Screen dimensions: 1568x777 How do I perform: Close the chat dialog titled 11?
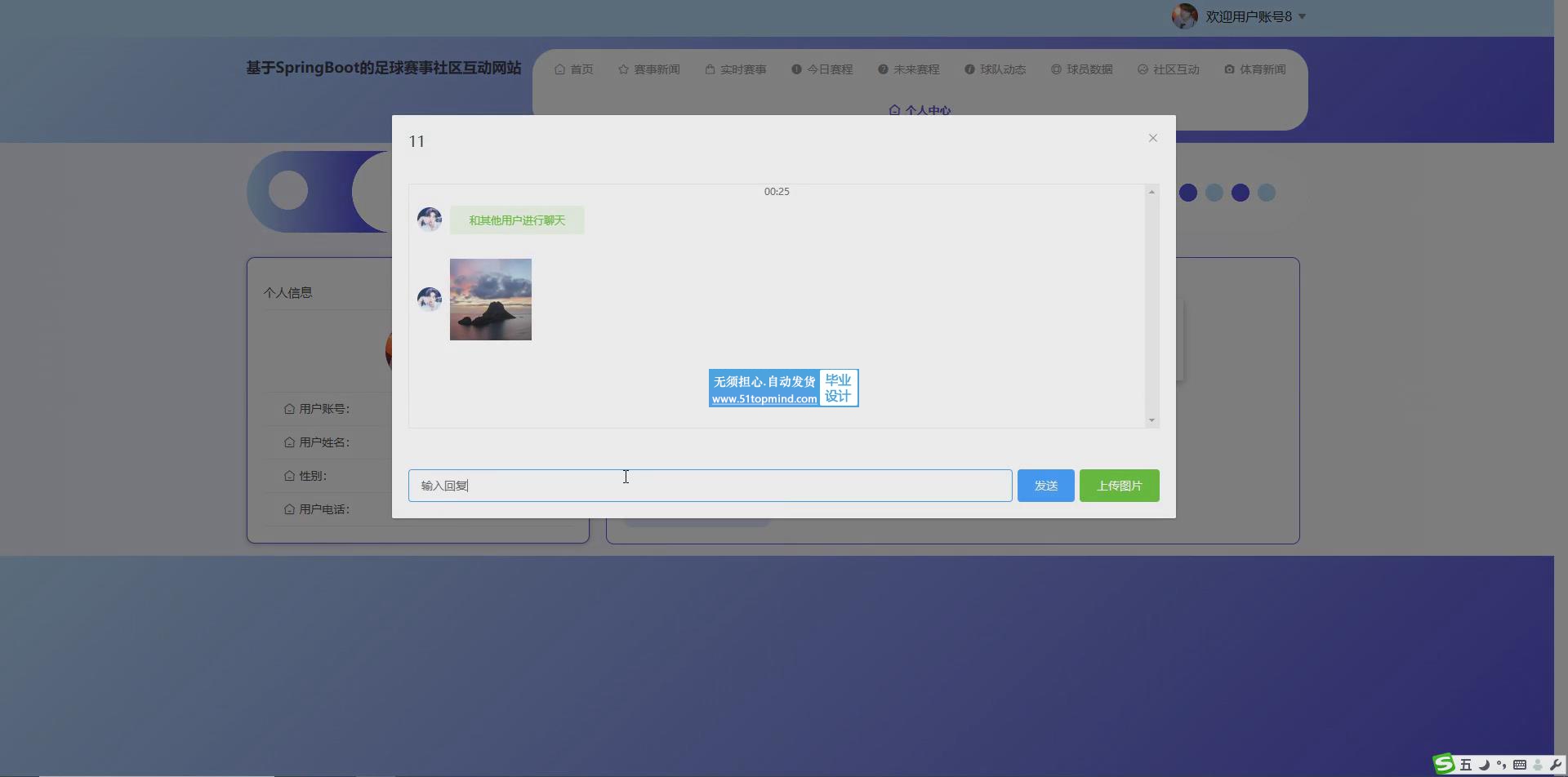(1152, 138)
